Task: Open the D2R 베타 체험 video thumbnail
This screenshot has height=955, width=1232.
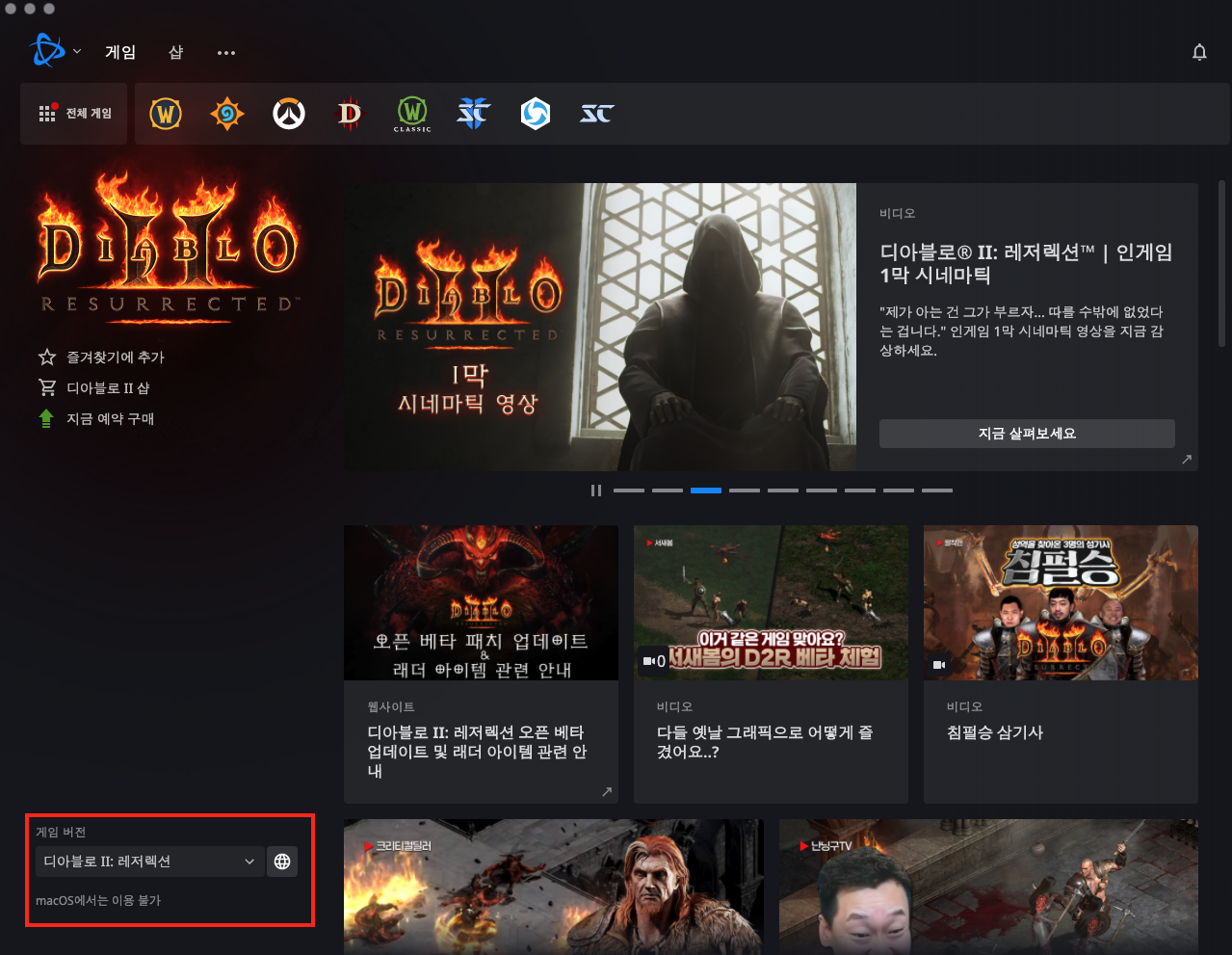Action: [x=771, y=602]
